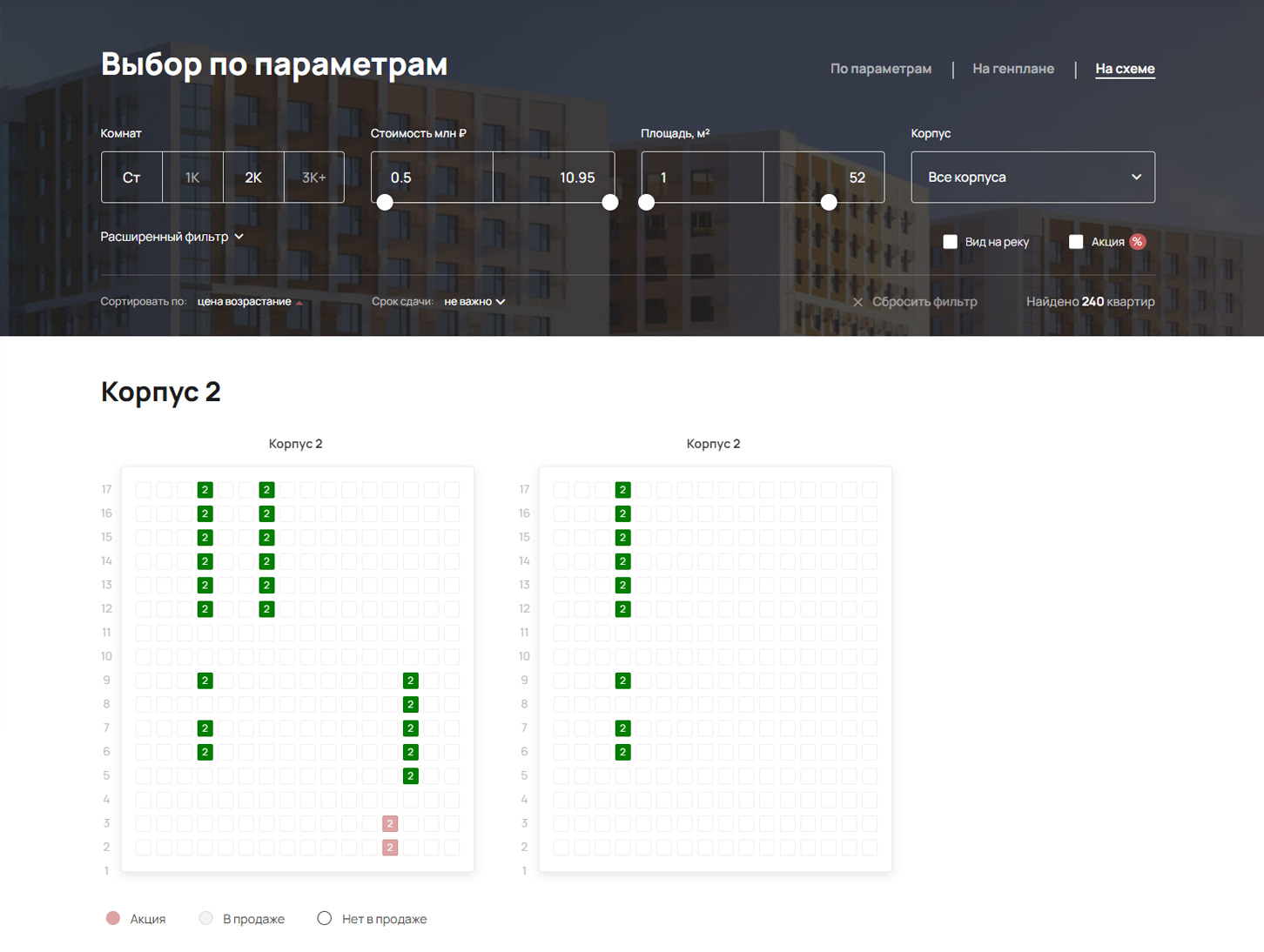Screen dimensions: 1264x952
Task: Open the 'Срок сдачи' 'не важно' dropdown
Action: pyautogui.click(x=474, y=302)
